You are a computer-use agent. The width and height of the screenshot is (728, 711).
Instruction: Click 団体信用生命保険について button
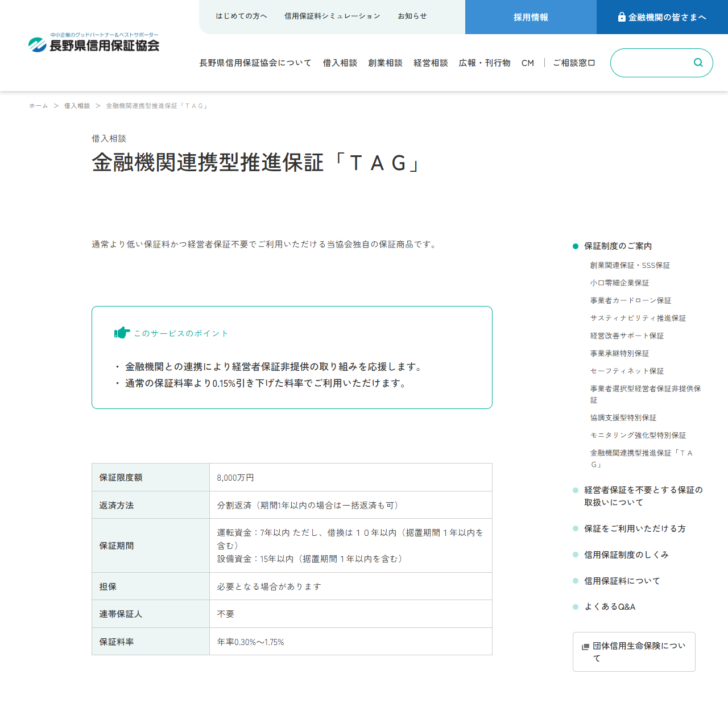pos(634,652)
